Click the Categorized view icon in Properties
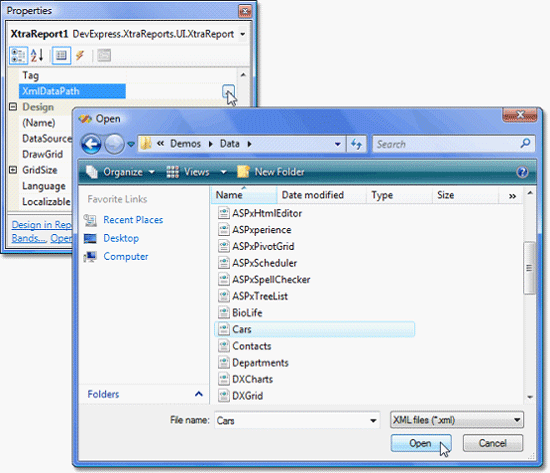550x473 pixels. pyautogui.click(x=18, y=55)
